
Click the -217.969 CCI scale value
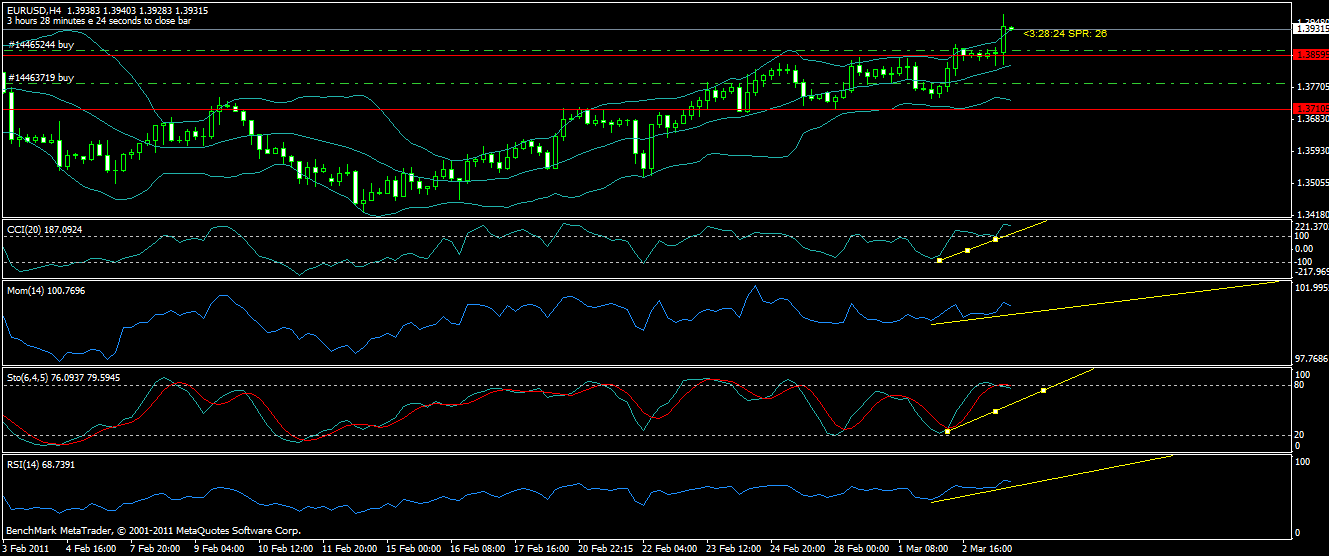coord(1312,271)
